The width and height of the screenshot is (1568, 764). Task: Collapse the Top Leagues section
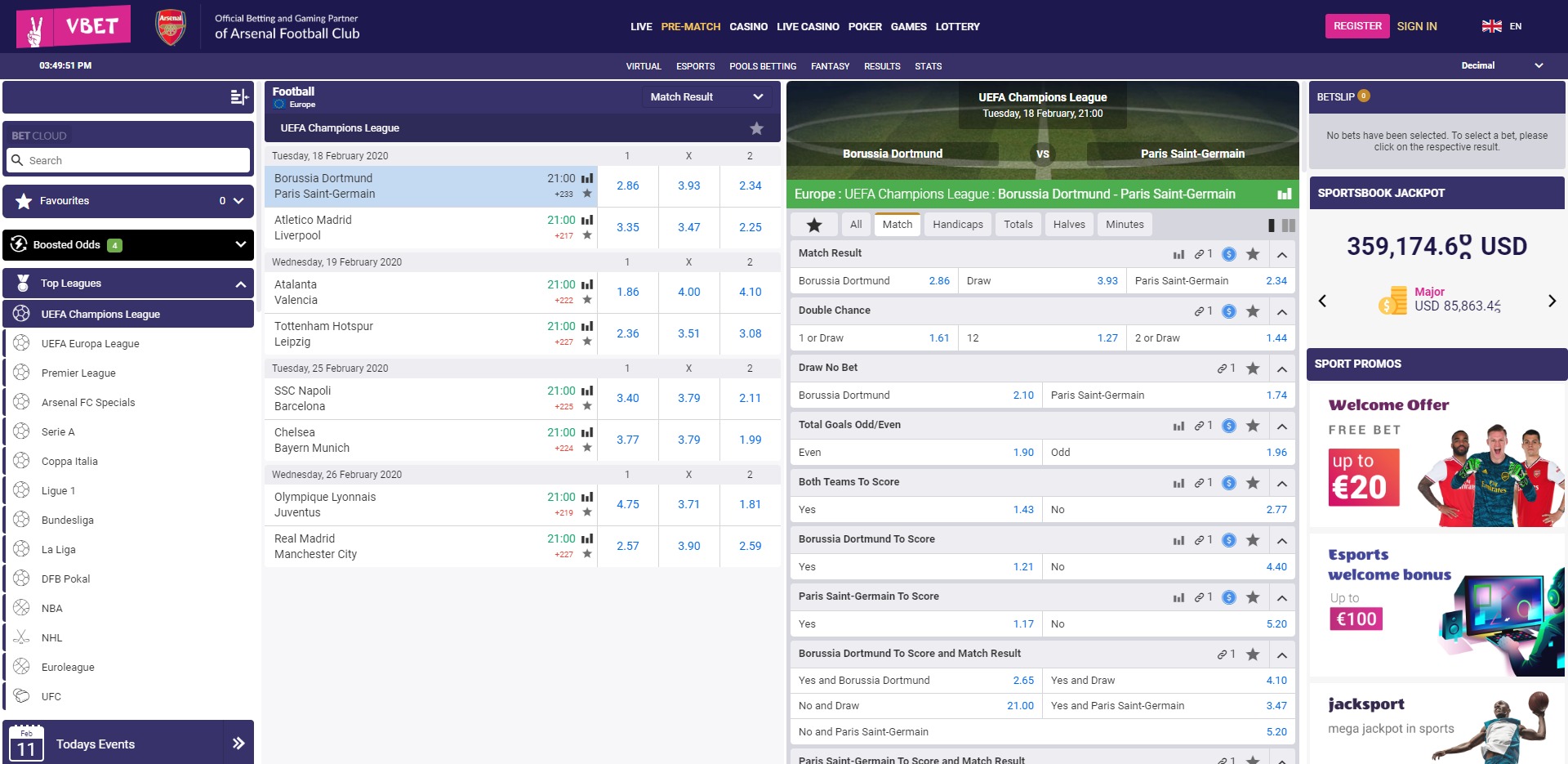[240, 284]
